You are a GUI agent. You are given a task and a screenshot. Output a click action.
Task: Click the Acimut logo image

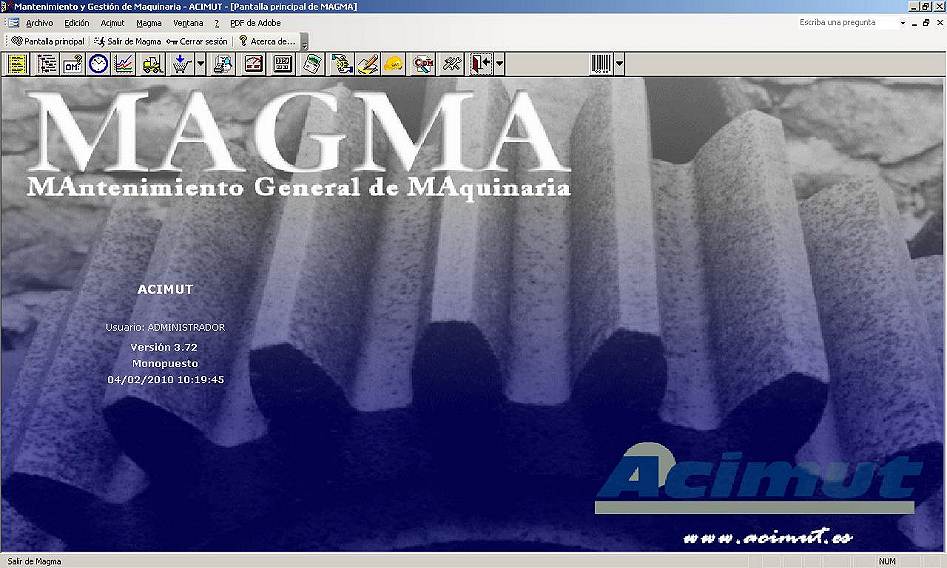pyautogui.click(x=756, y=479)
